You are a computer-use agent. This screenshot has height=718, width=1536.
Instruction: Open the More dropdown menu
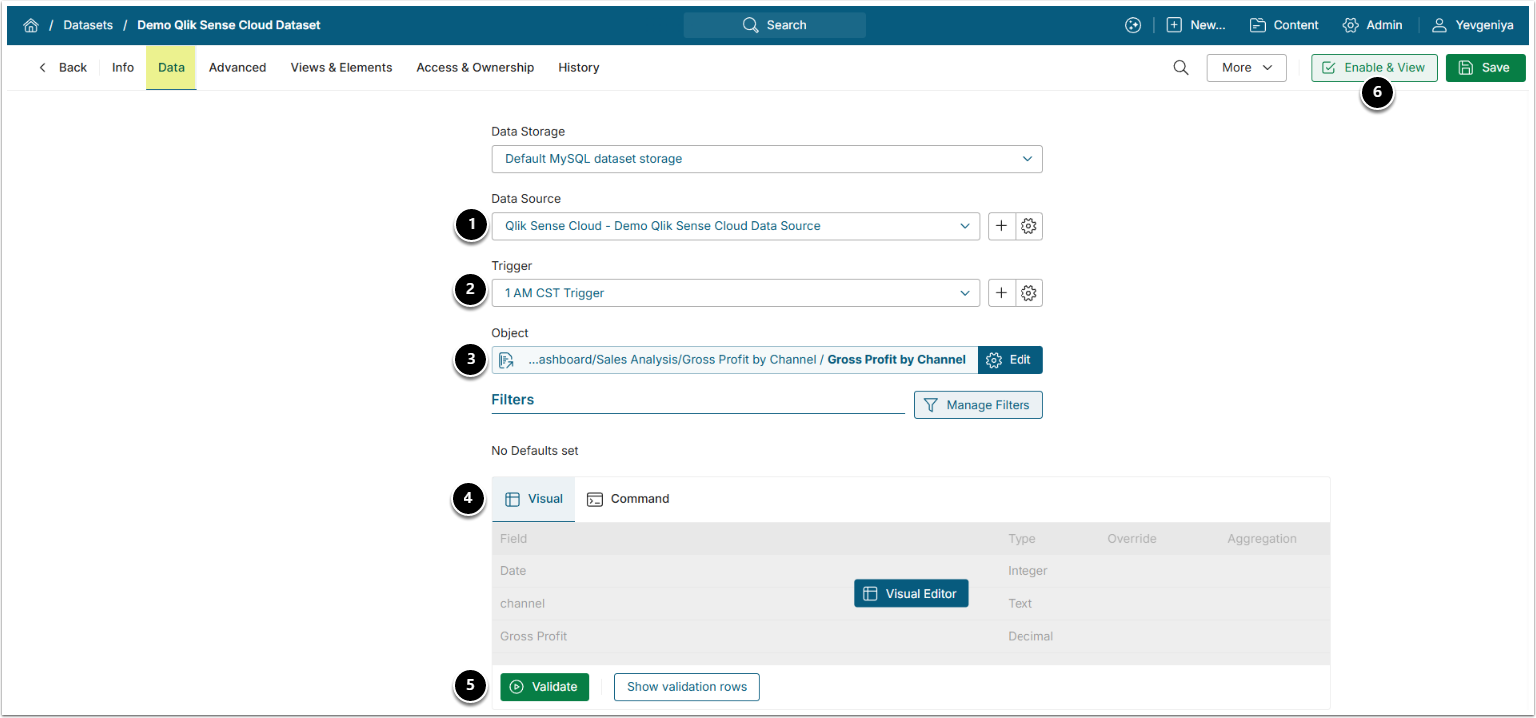[x=1246, y=68]
